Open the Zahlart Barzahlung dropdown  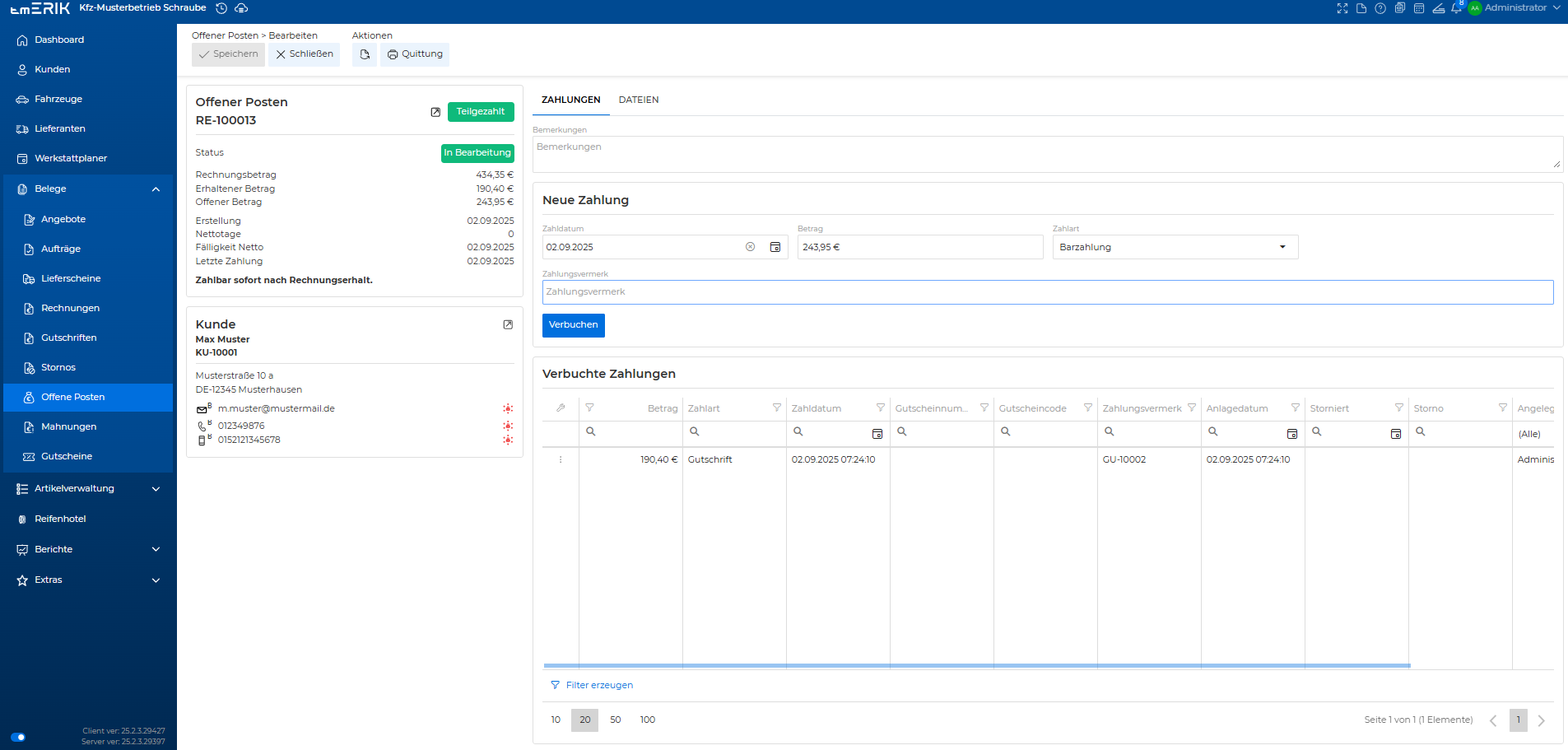[1175, 247]
